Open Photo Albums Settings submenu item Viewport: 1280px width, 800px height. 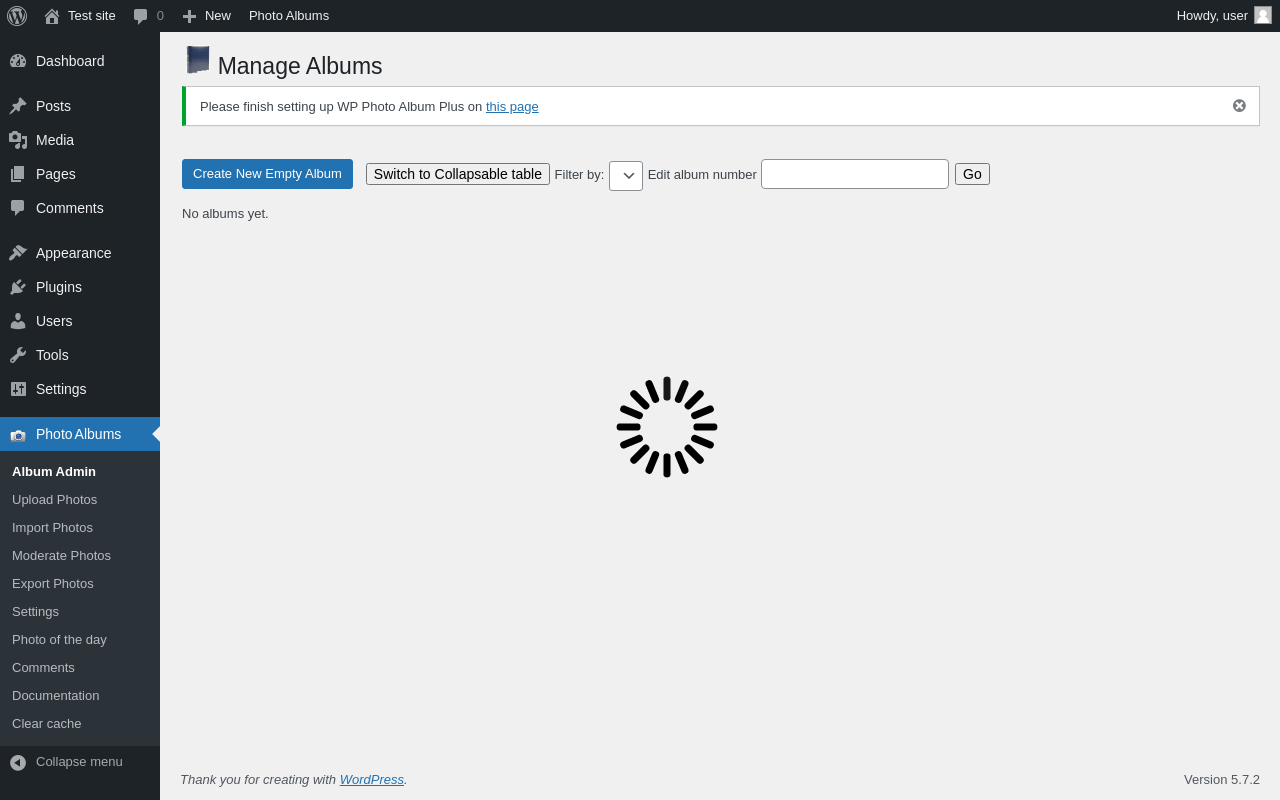pyautogui.click(x=35, y=612)
